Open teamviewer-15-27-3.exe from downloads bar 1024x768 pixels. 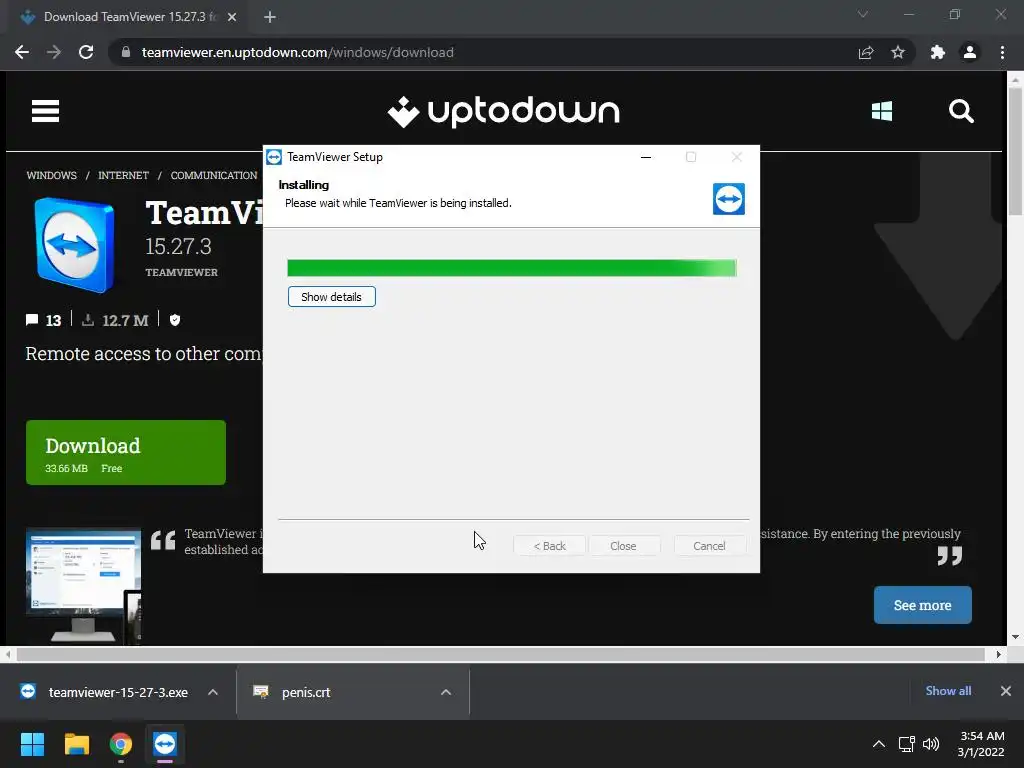pos(118,692)
